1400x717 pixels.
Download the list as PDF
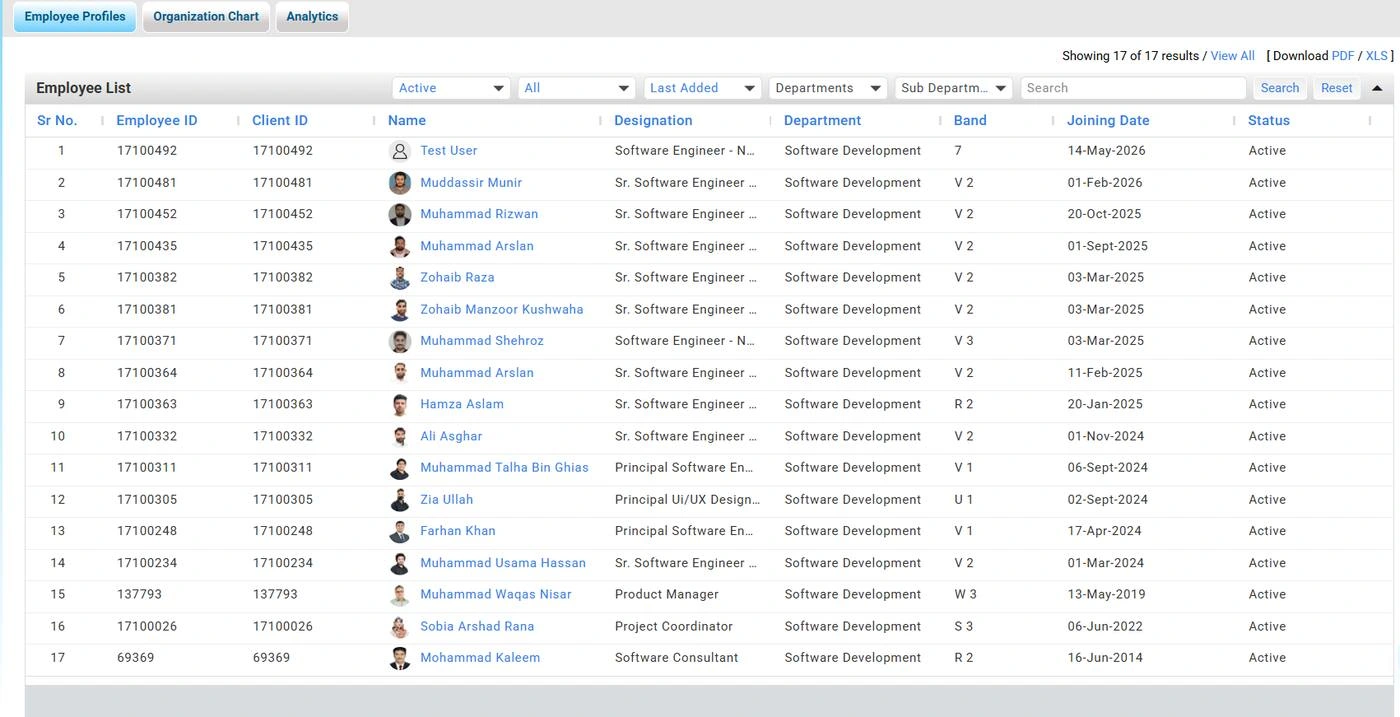[x=1343, y=56]
